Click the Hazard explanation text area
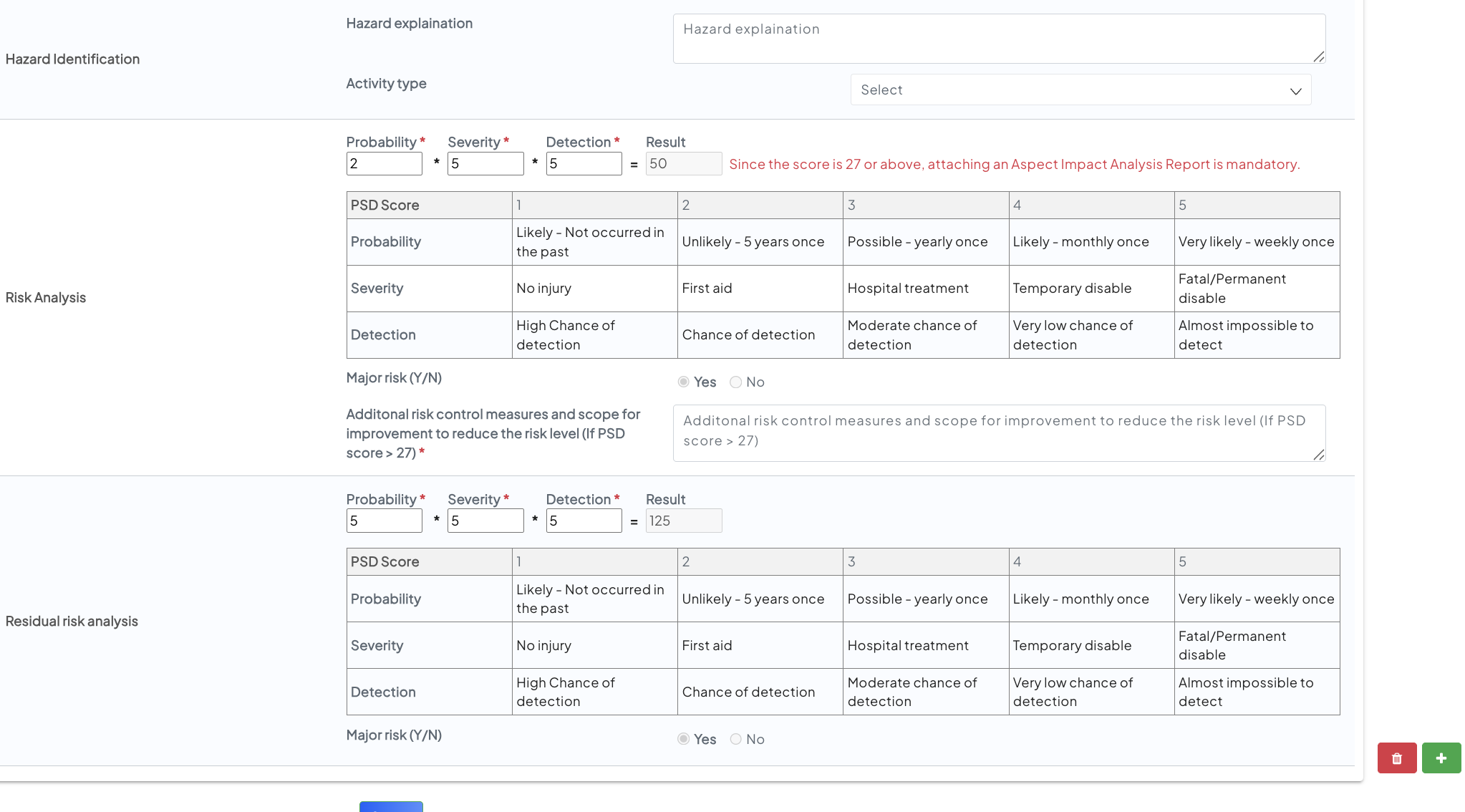The image size is (1465, 812). pos(998,39)
